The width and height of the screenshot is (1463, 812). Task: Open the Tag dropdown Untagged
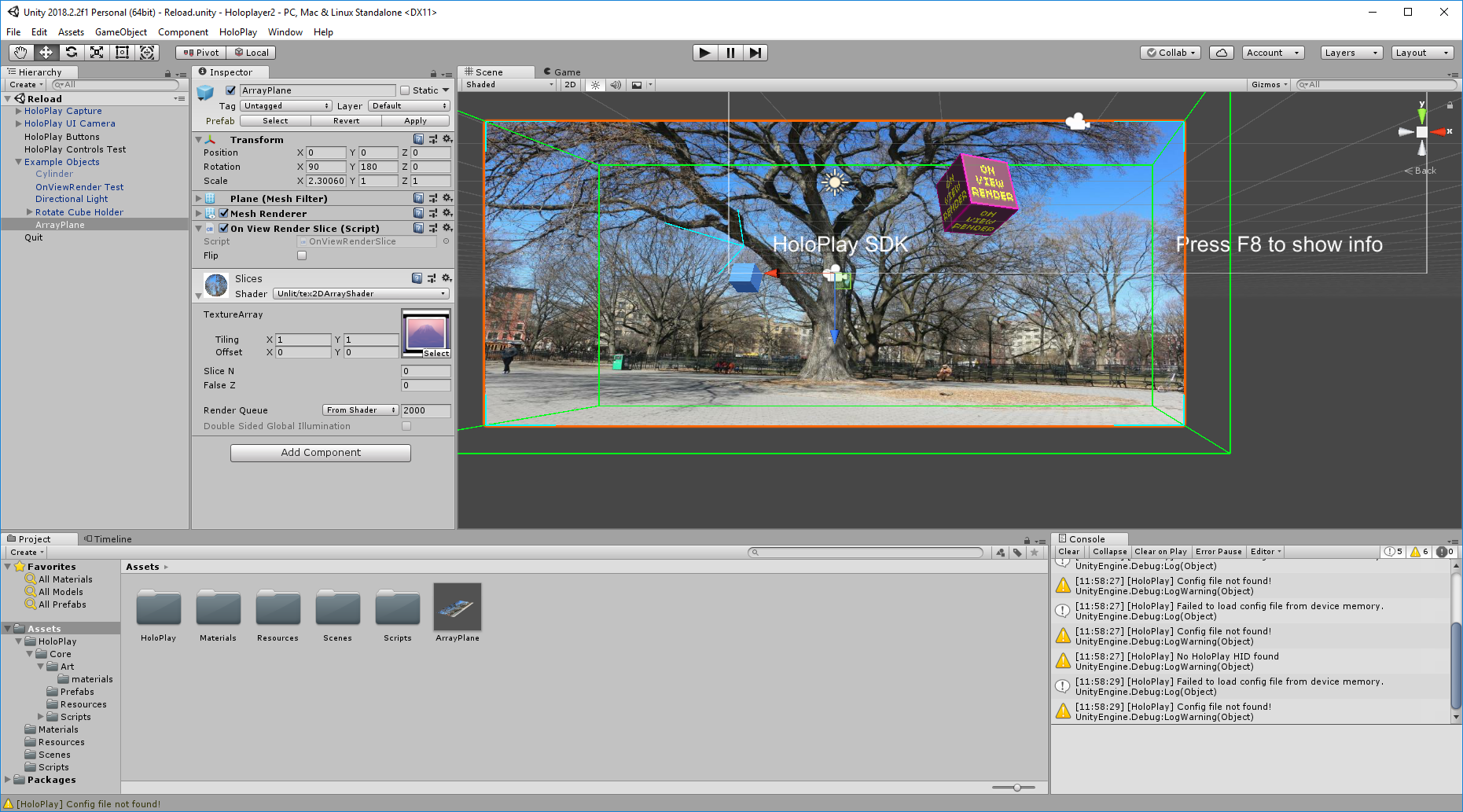coord(286,106)
